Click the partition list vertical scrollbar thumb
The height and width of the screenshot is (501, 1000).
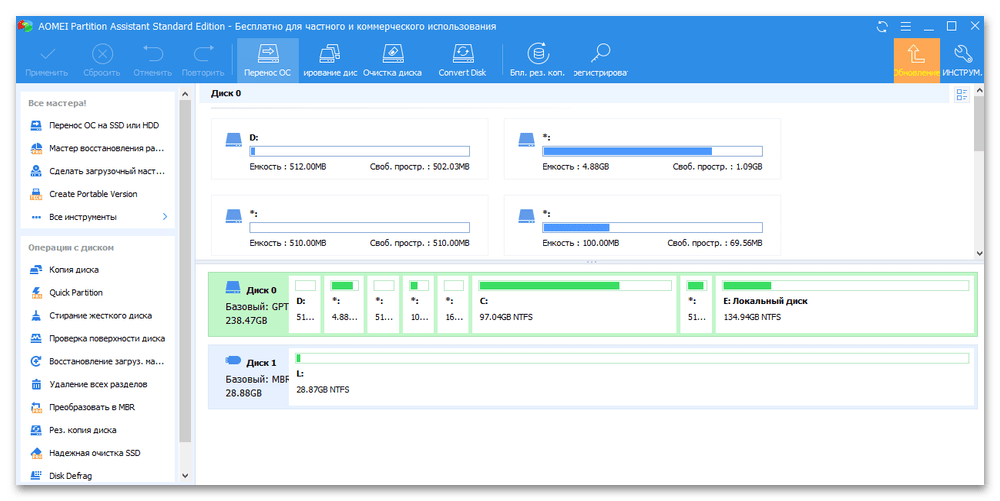[980, 122]
